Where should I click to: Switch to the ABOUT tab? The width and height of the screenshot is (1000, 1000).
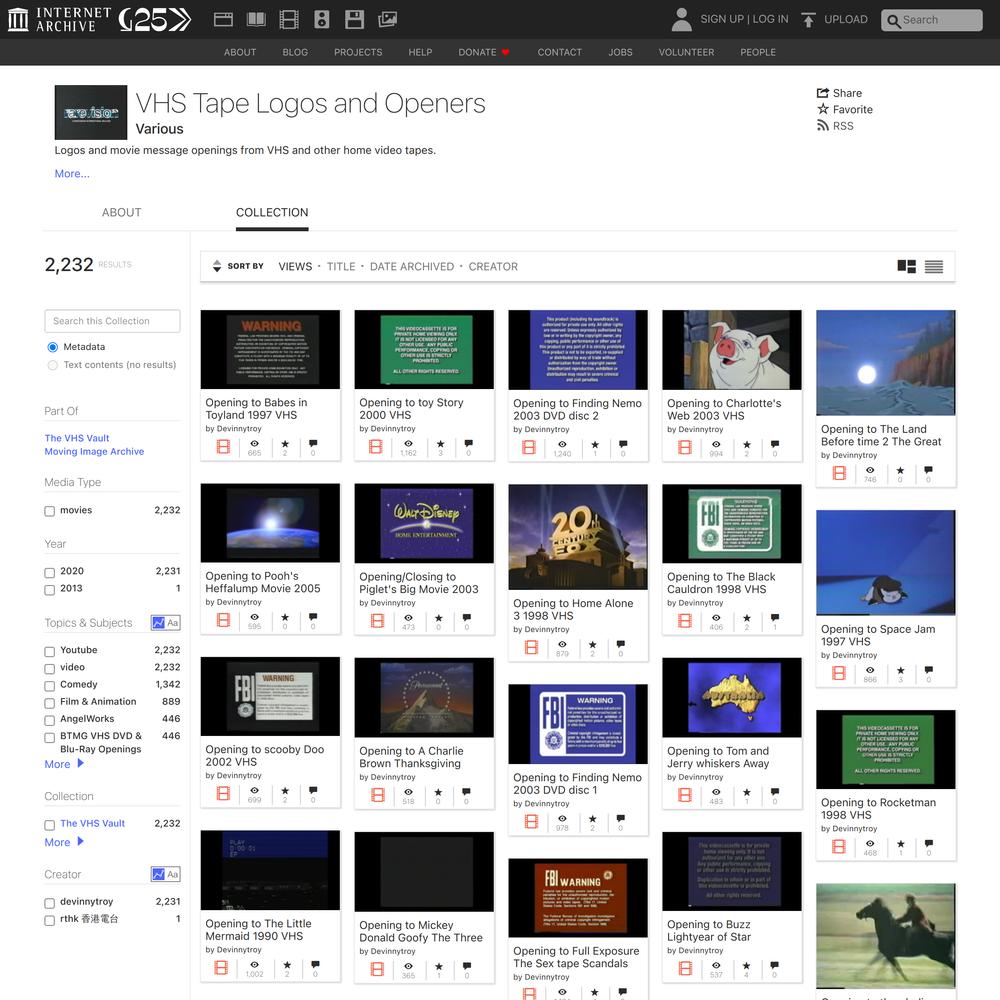pyautogui.click(x=122, y=212)
